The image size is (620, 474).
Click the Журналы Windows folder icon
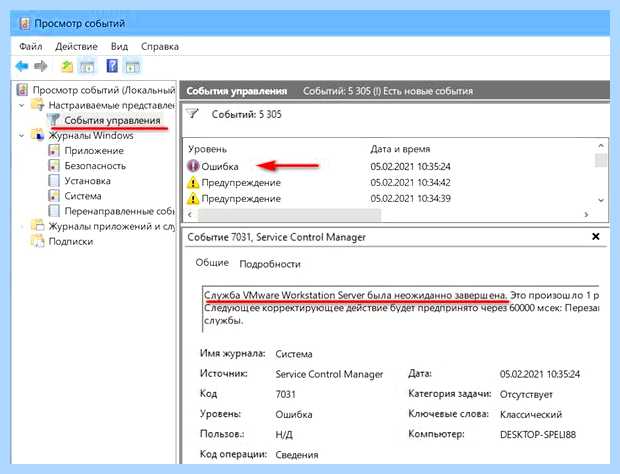click(x=38, y=135)
